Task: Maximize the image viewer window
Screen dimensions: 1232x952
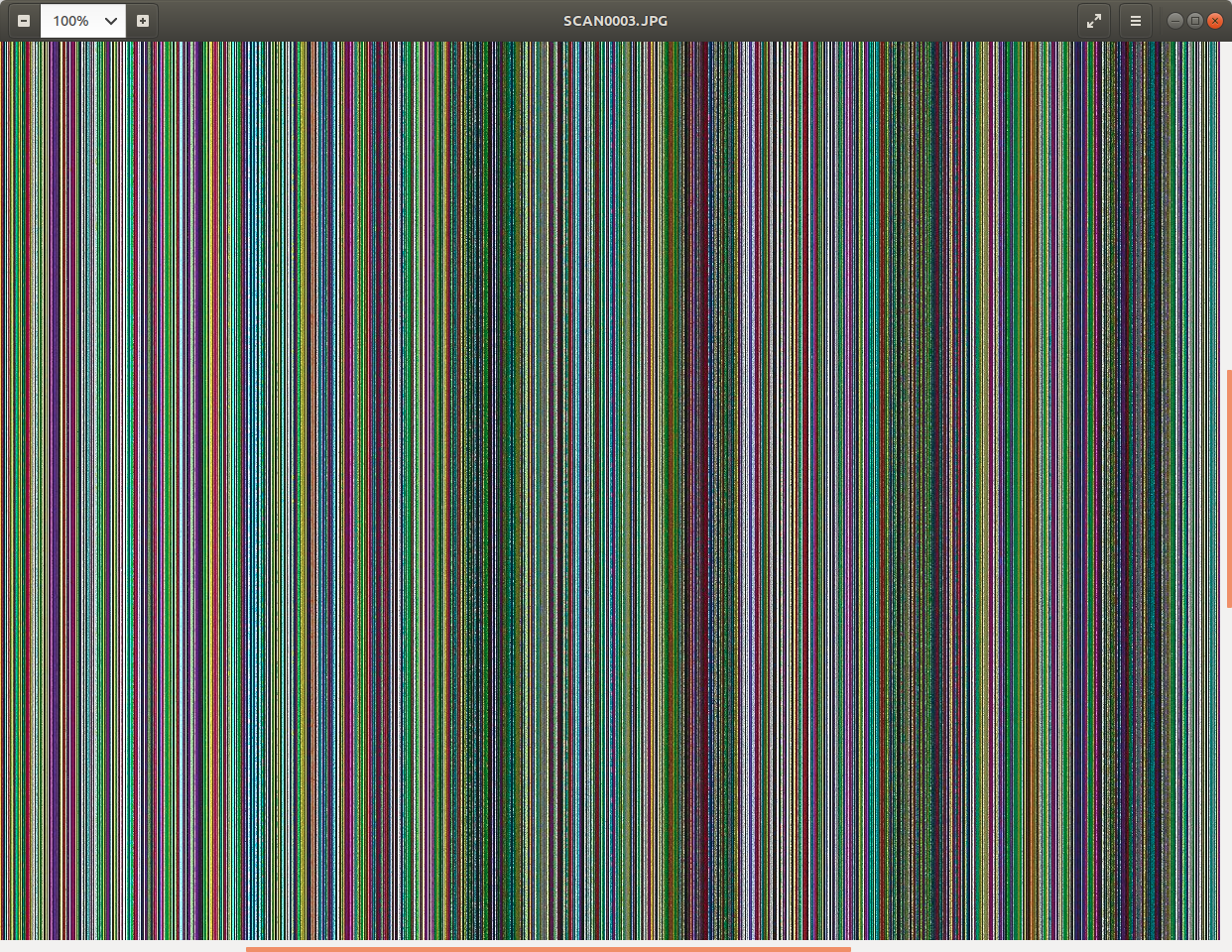Action: tap(1195, 21)
